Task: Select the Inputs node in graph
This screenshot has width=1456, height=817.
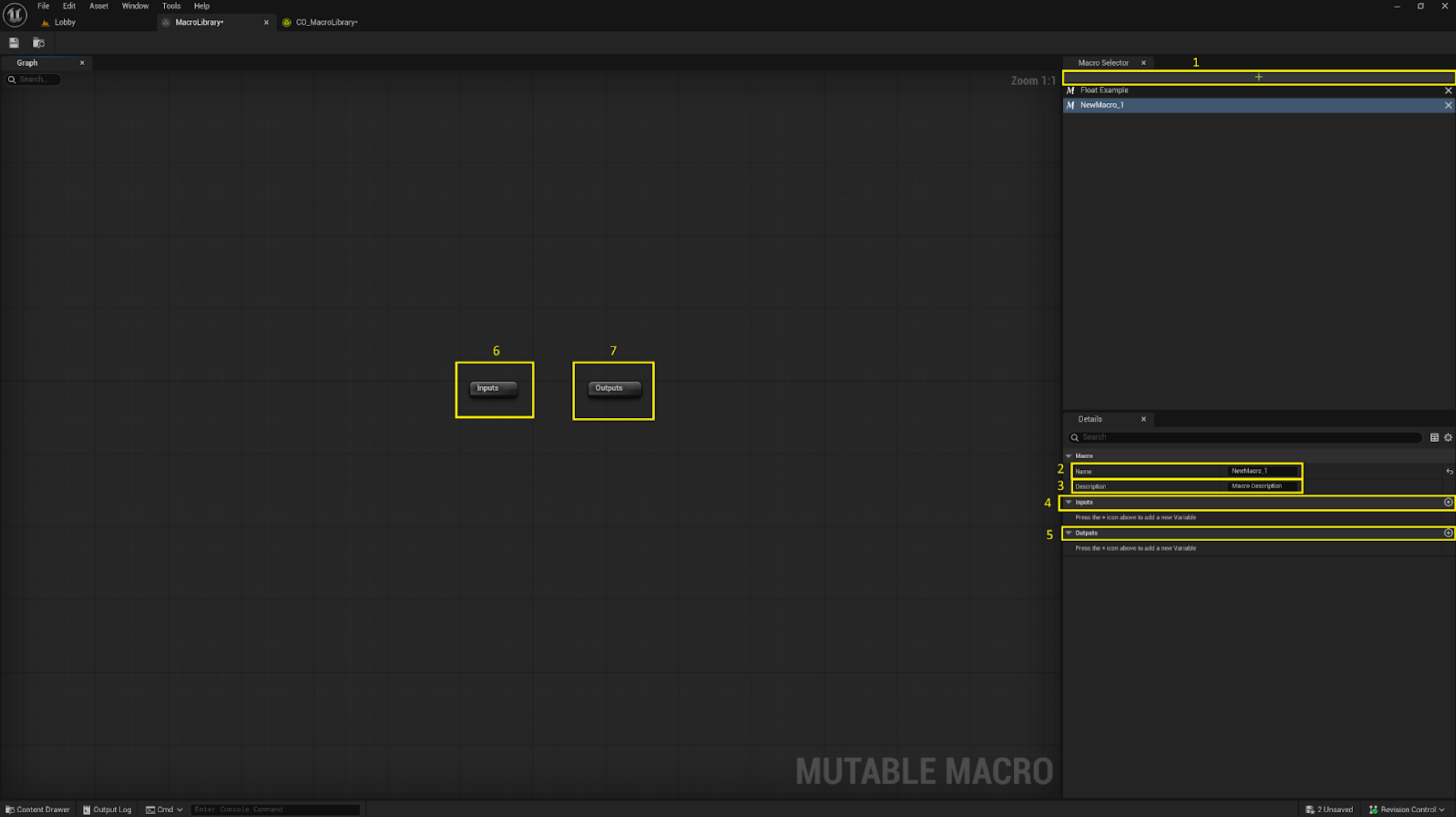Action: tap(493, 388)
